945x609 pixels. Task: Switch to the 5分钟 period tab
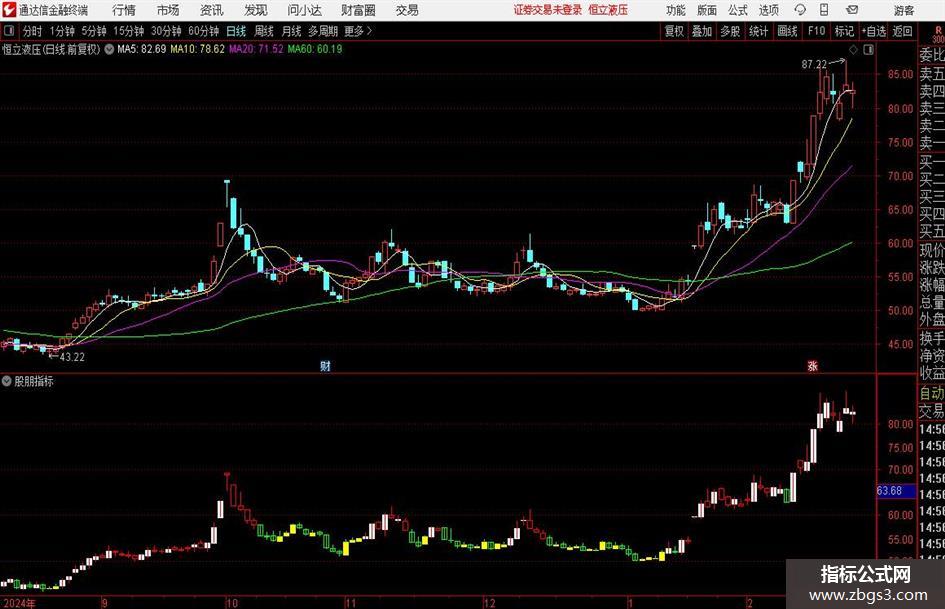94,31
